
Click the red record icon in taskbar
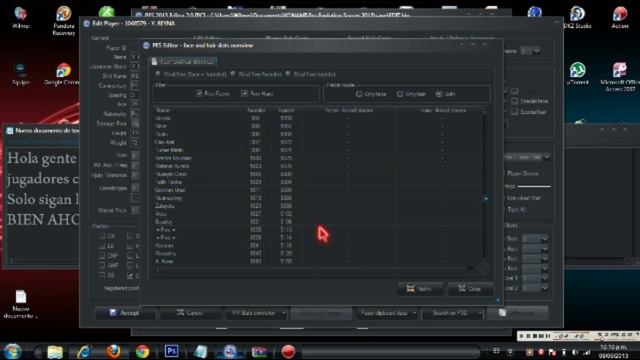[288, 351]
